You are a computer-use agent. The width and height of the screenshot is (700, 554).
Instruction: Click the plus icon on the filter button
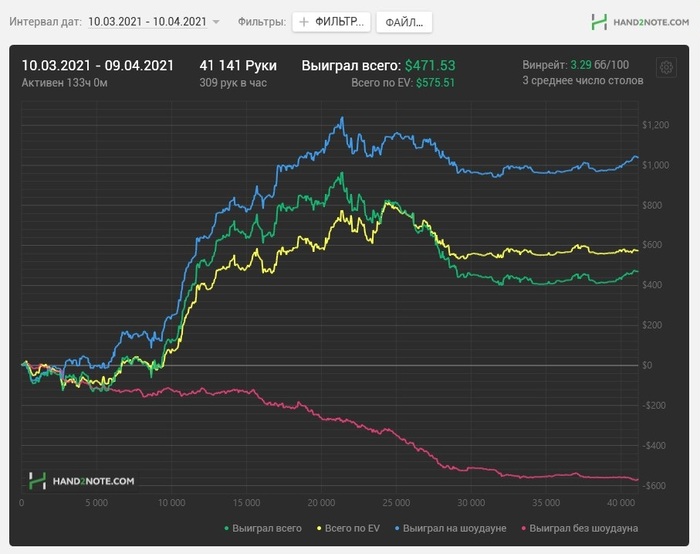(x=304, y=22)
